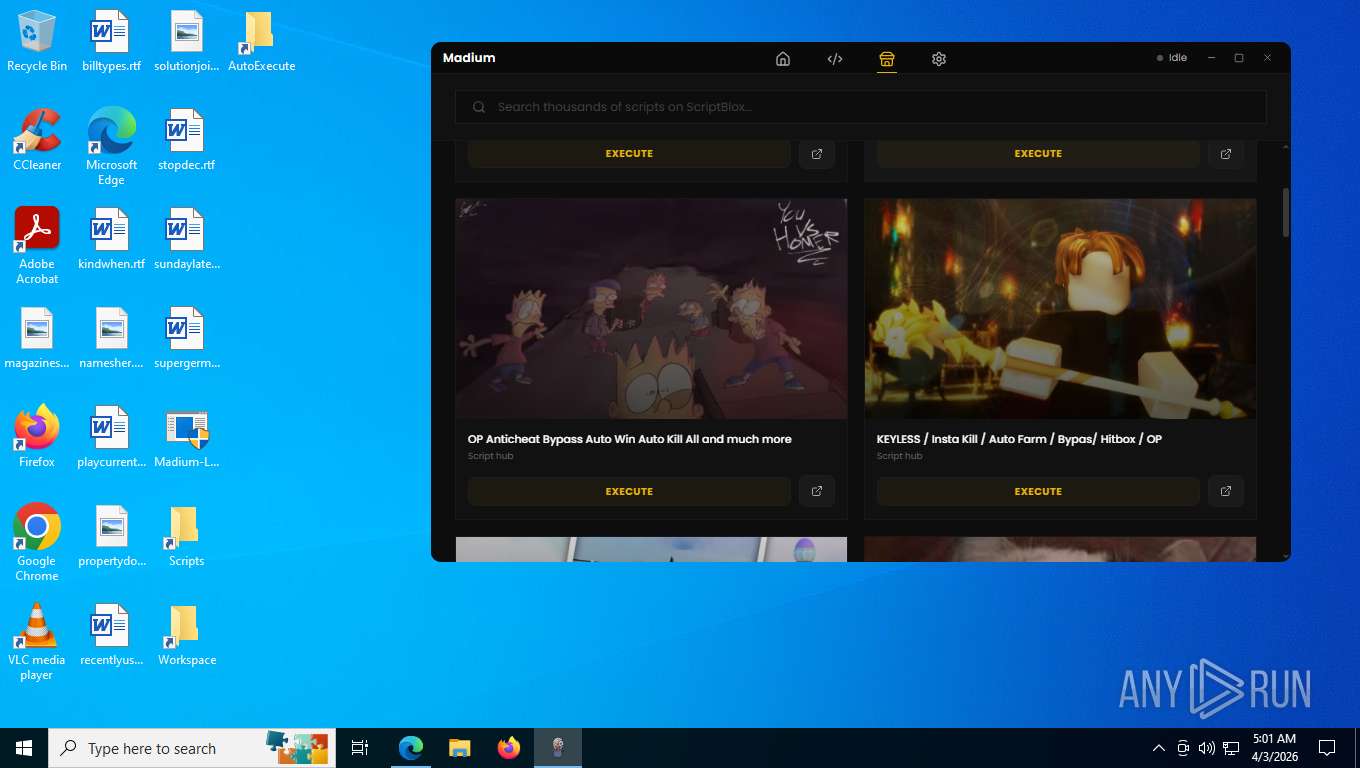This screenshot has width=1360, height=768.
Task: Select kindwhen.rtf on the desktop
Action: point(111,239)
